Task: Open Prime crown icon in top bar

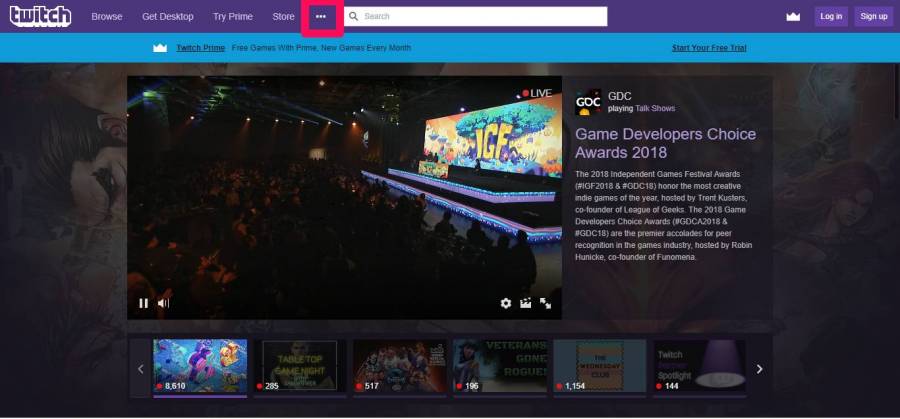Action: click(x=793, y=17)
